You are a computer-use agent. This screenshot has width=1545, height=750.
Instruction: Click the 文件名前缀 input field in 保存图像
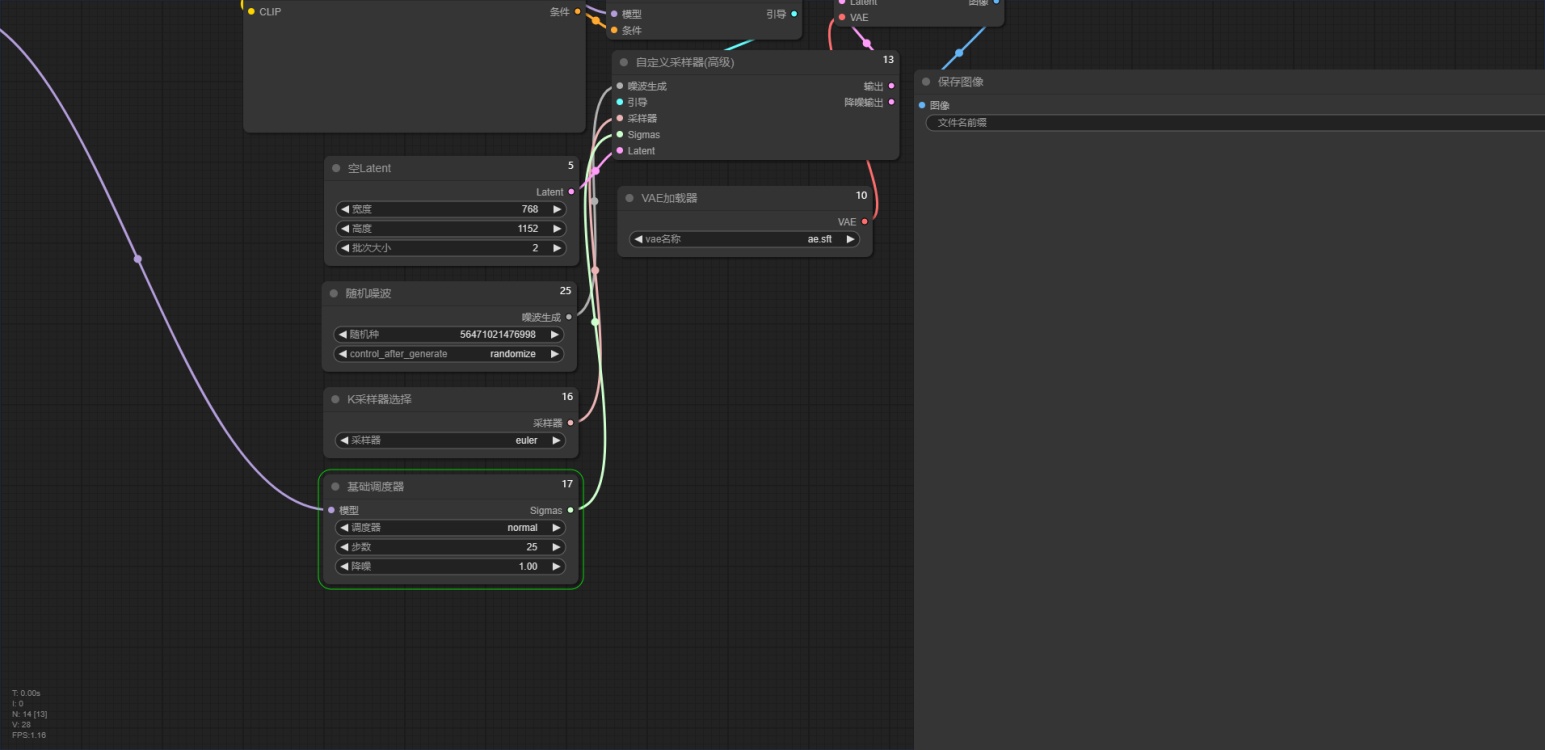[1235, 123]
